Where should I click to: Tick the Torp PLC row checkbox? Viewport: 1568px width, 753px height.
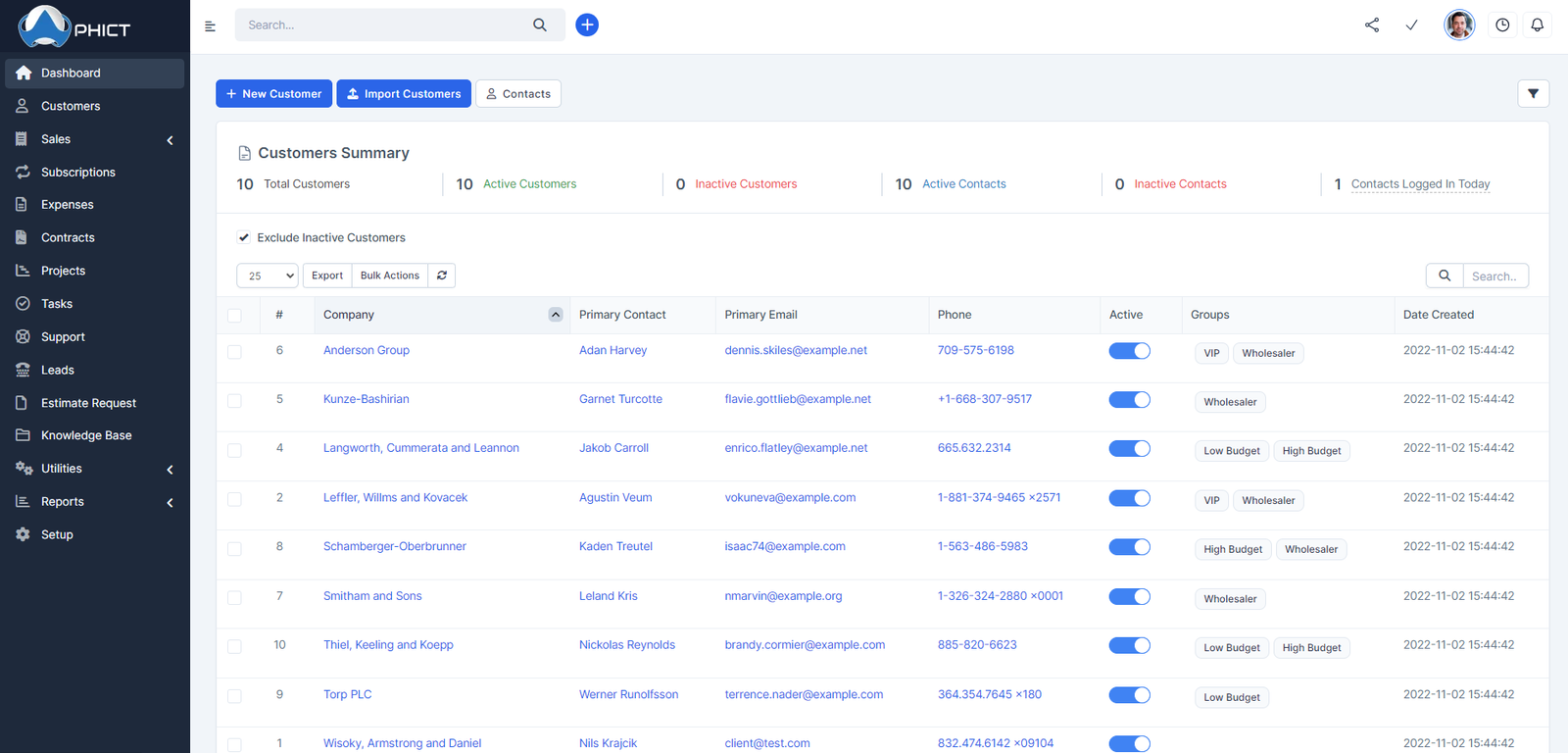click(x=234, y=696)
